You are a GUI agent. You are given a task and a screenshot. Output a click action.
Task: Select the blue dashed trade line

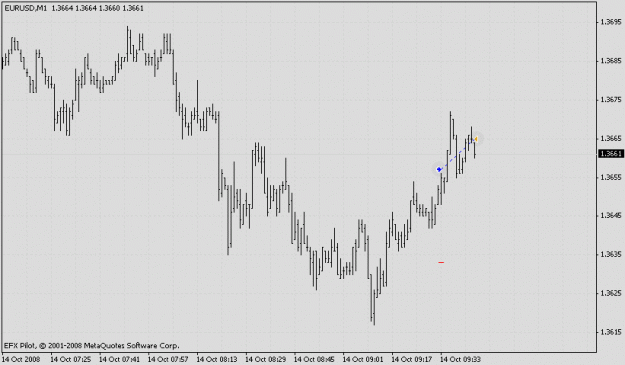(x=458, y=154)
